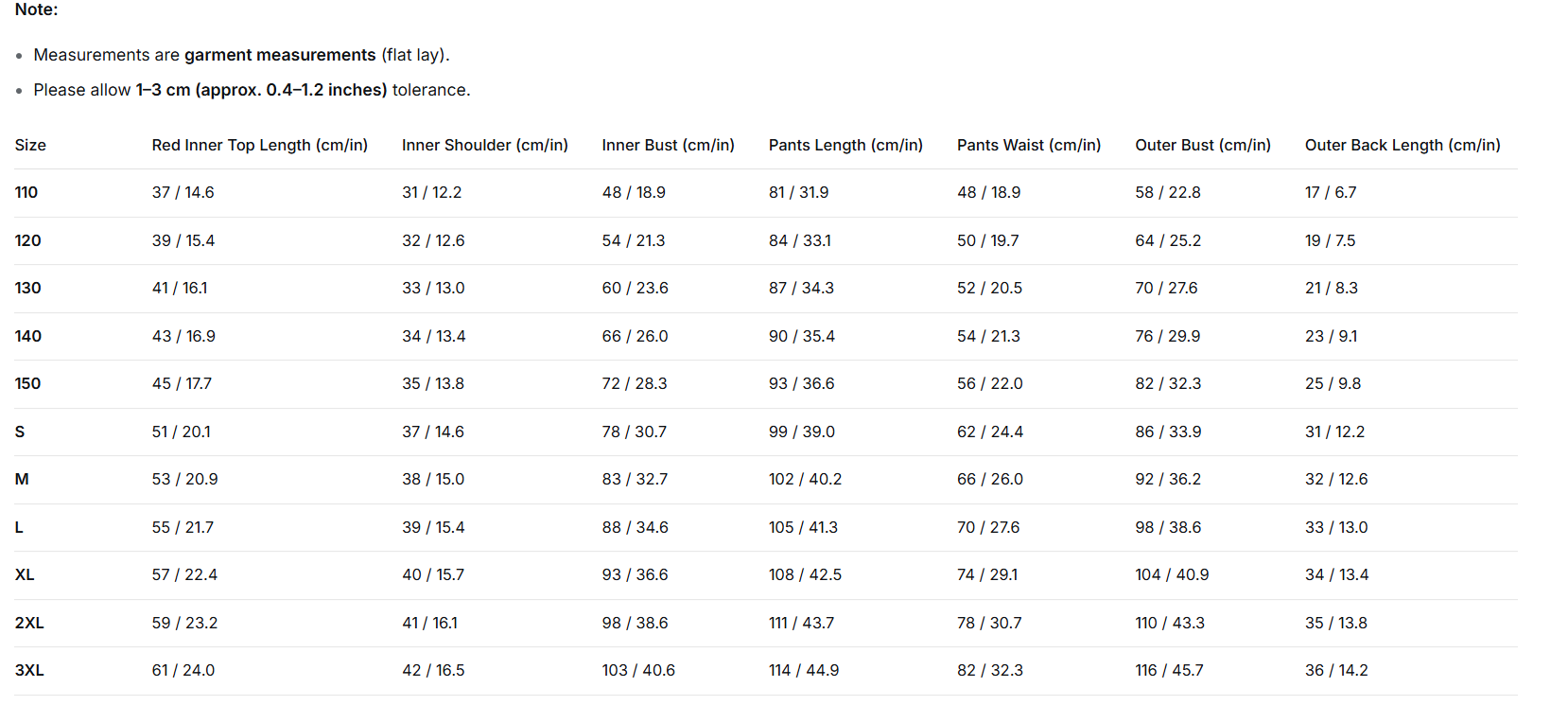Click the Inner Bust column header

pyautogui.click(x=669, y=145)
